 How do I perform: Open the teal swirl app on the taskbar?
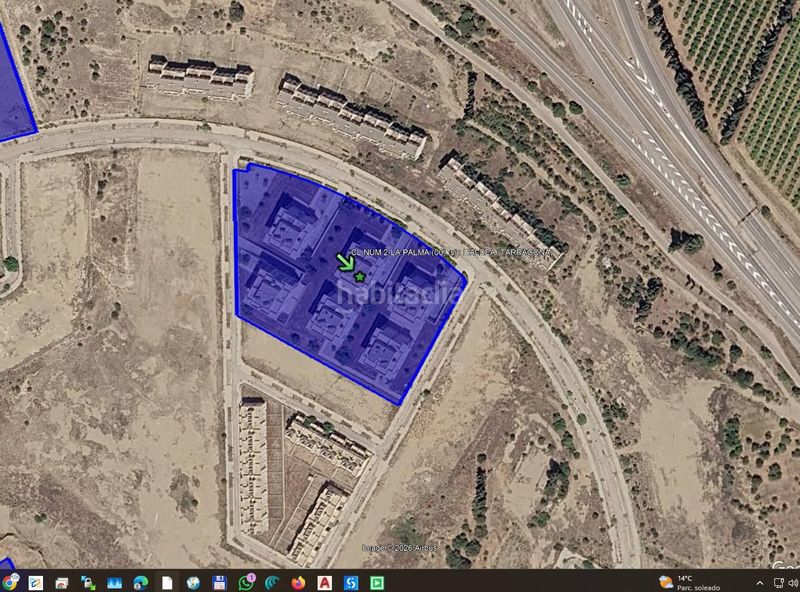[x=272, y=582]
